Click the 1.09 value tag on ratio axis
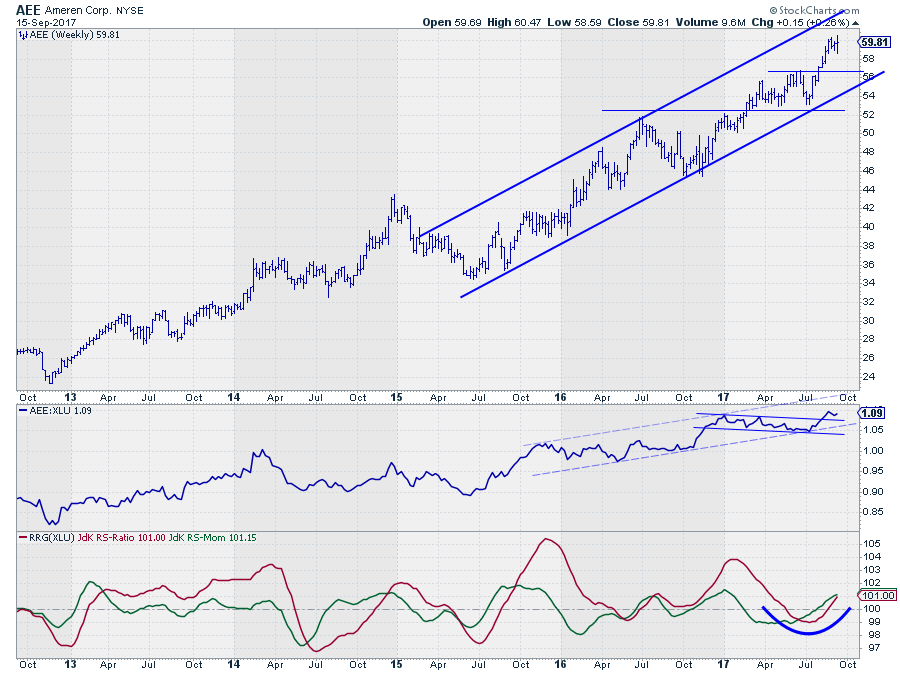 pos(872,413)
